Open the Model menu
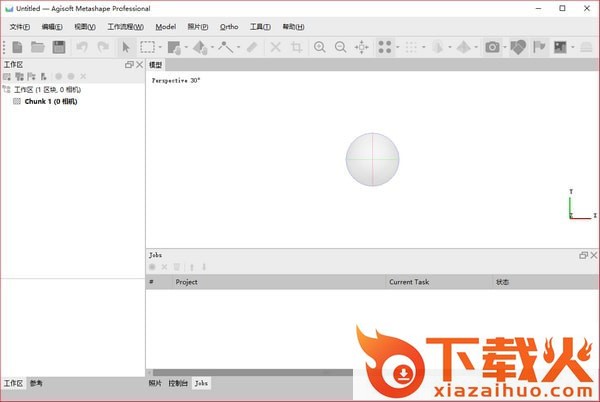 pyautogui.click(x=166, y=27)
